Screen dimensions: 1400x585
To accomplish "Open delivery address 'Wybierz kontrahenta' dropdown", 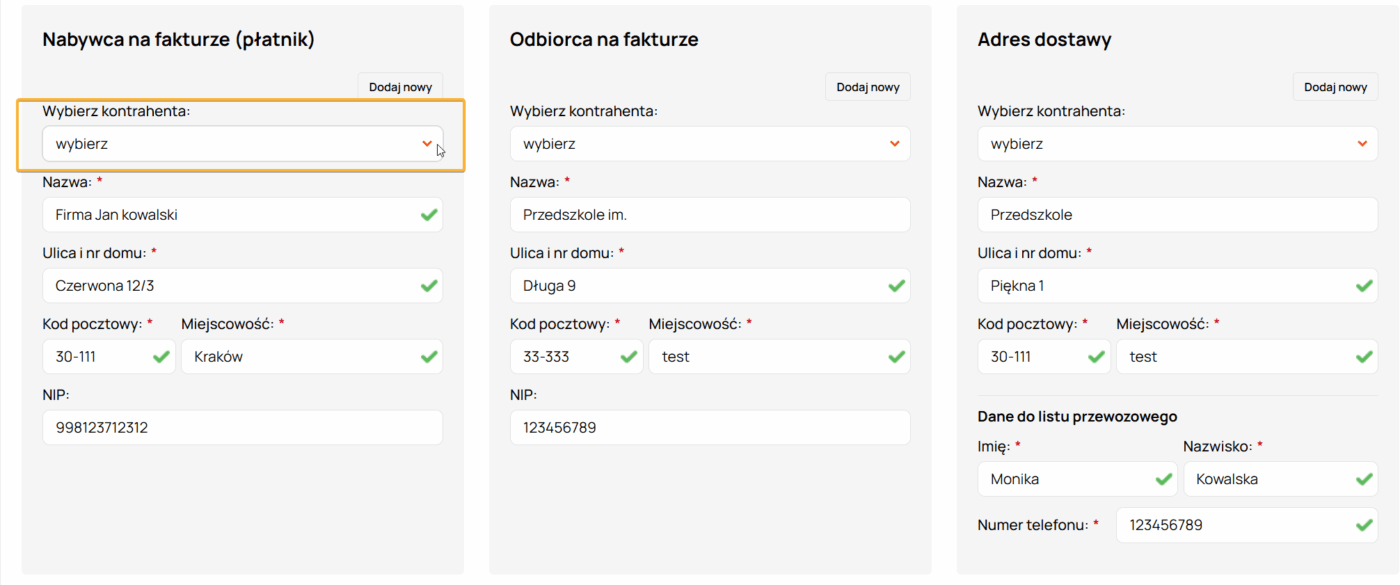I will tap(1177, 144).
